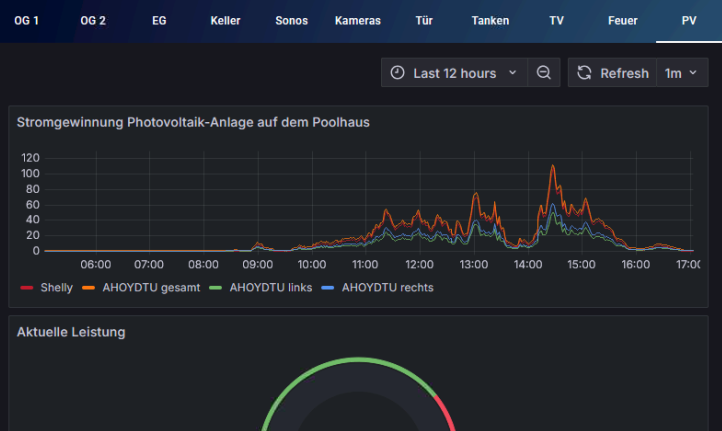The width and height of the screenshot is (722, 431).
Task: Click the 06:00 label on time axis
Action: (x=96, y=264)
